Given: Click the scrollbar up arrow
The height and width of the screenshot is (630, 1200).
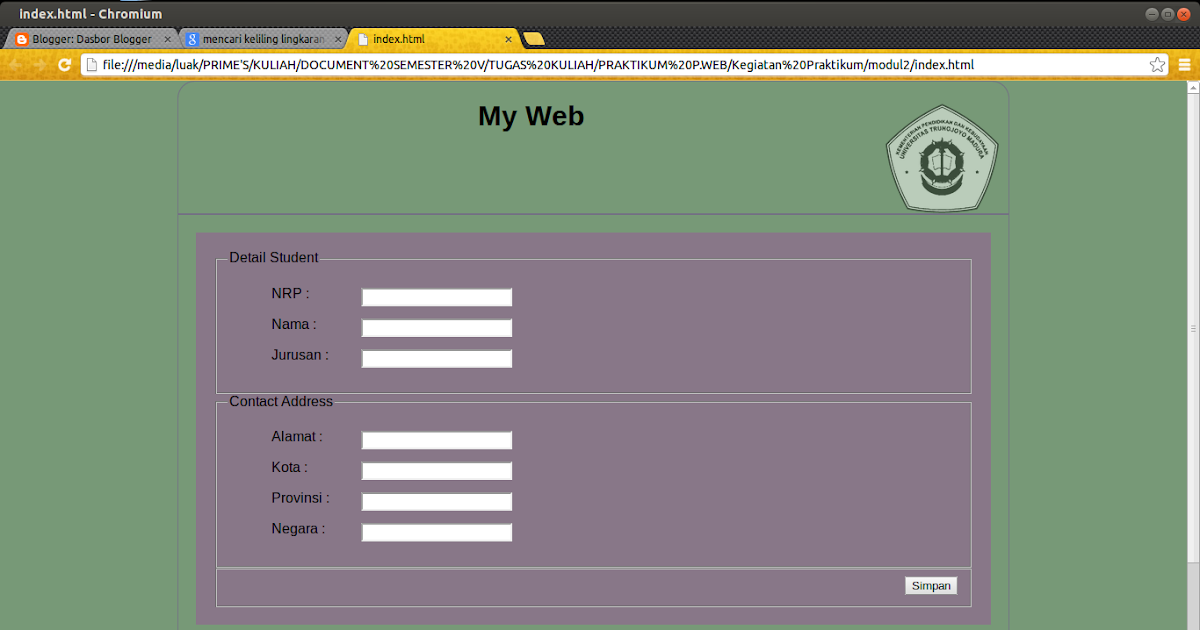Looking at the screenshot, I should click(1193, 87).
